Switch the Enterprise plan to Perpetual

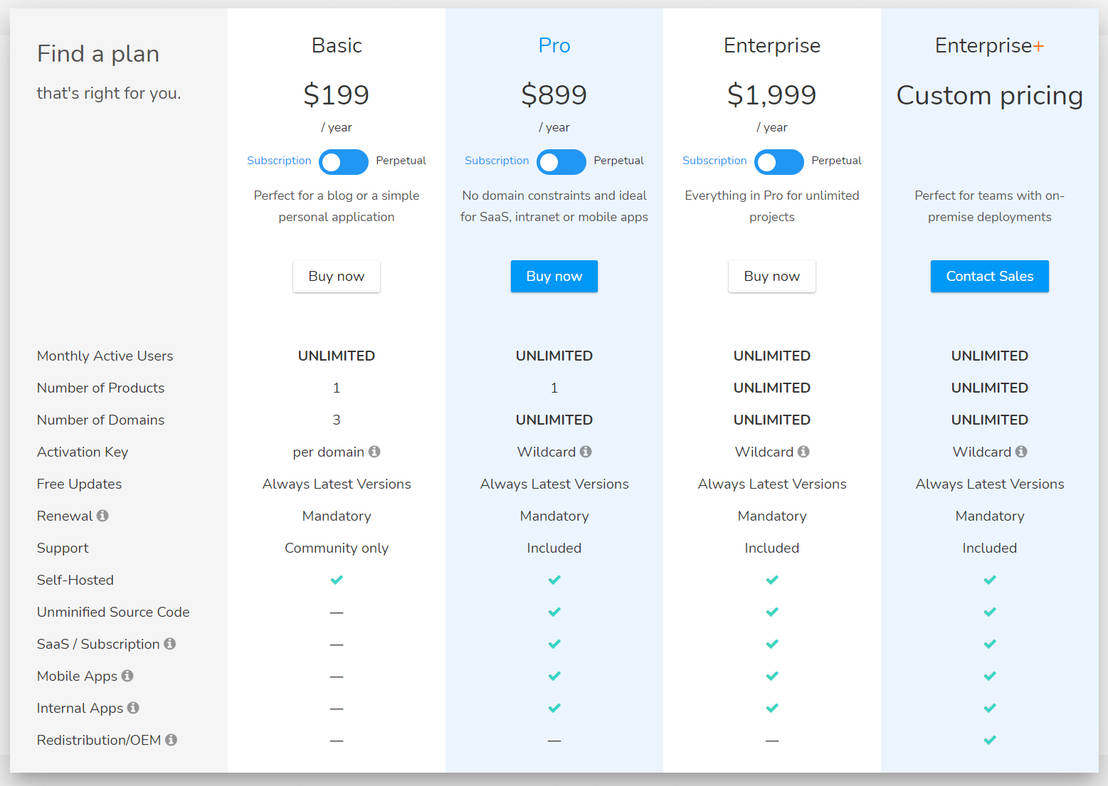[x=779, y=161]
